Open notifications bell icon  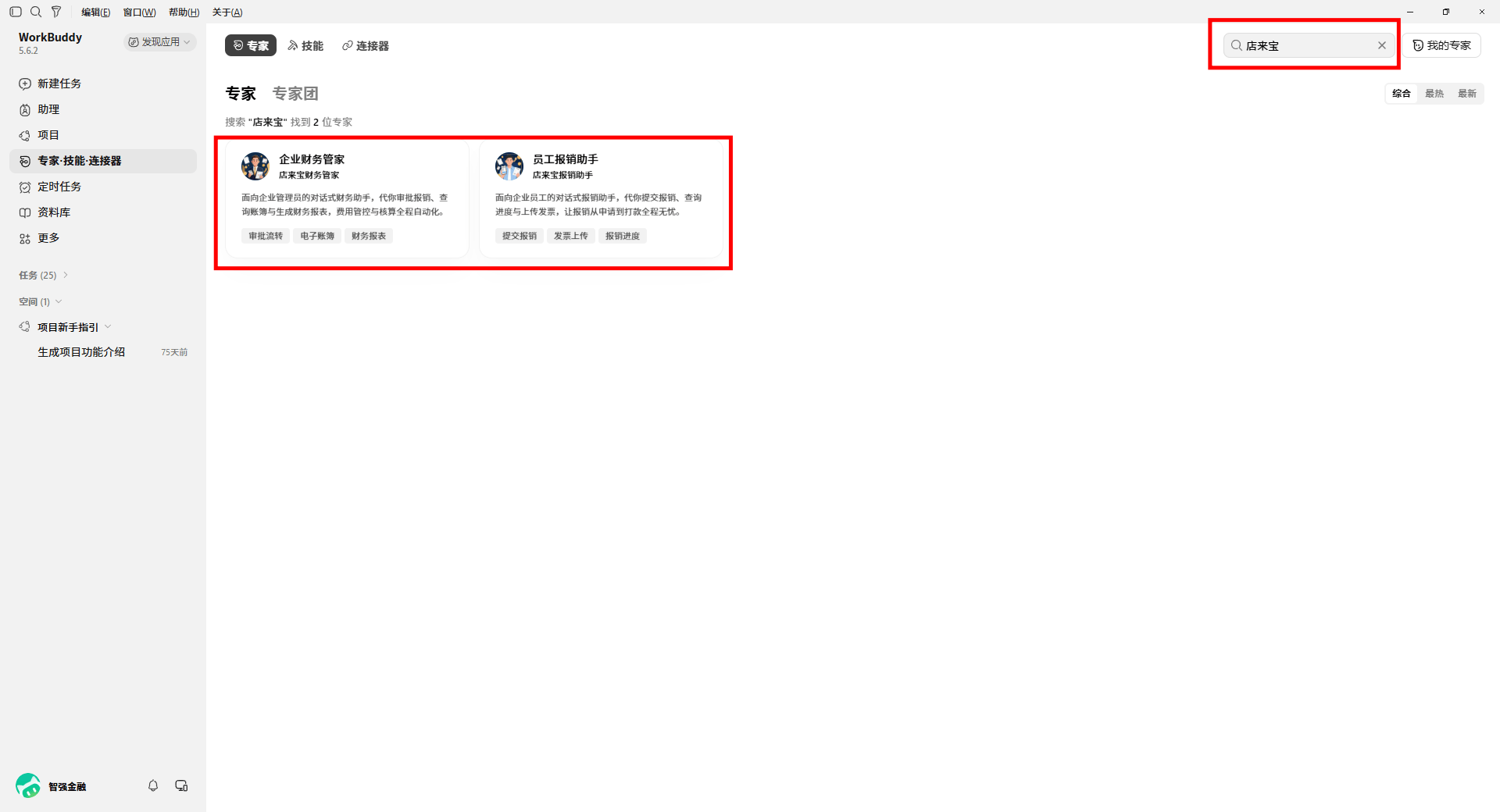(153, 785)
